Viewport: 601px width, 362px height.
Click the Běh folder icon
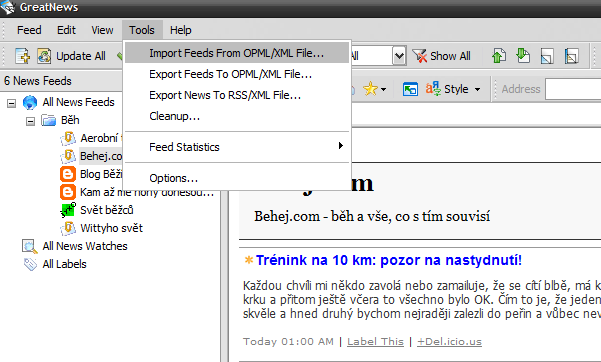[49, 120]
